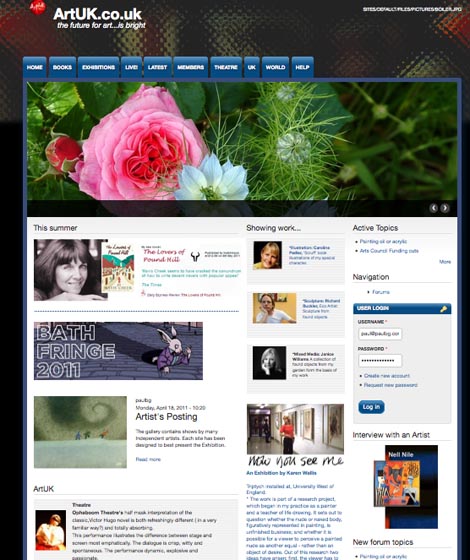Open Arts Council Funding cuts topic
The width and height of the screenshot is (470, 560).
coord(389,251)
